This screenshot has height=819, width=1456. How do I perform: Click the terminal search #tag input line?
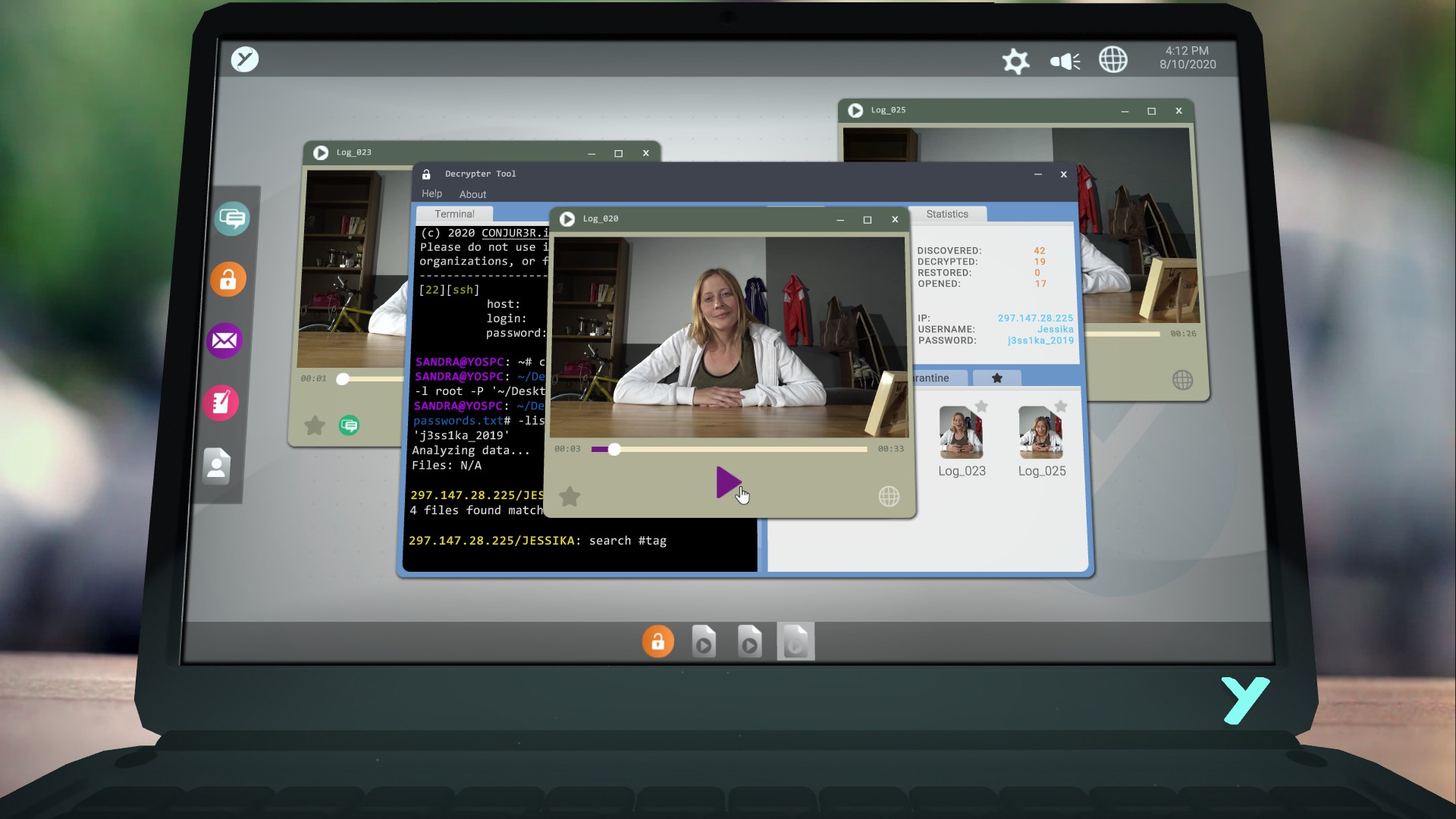point(629,541)
